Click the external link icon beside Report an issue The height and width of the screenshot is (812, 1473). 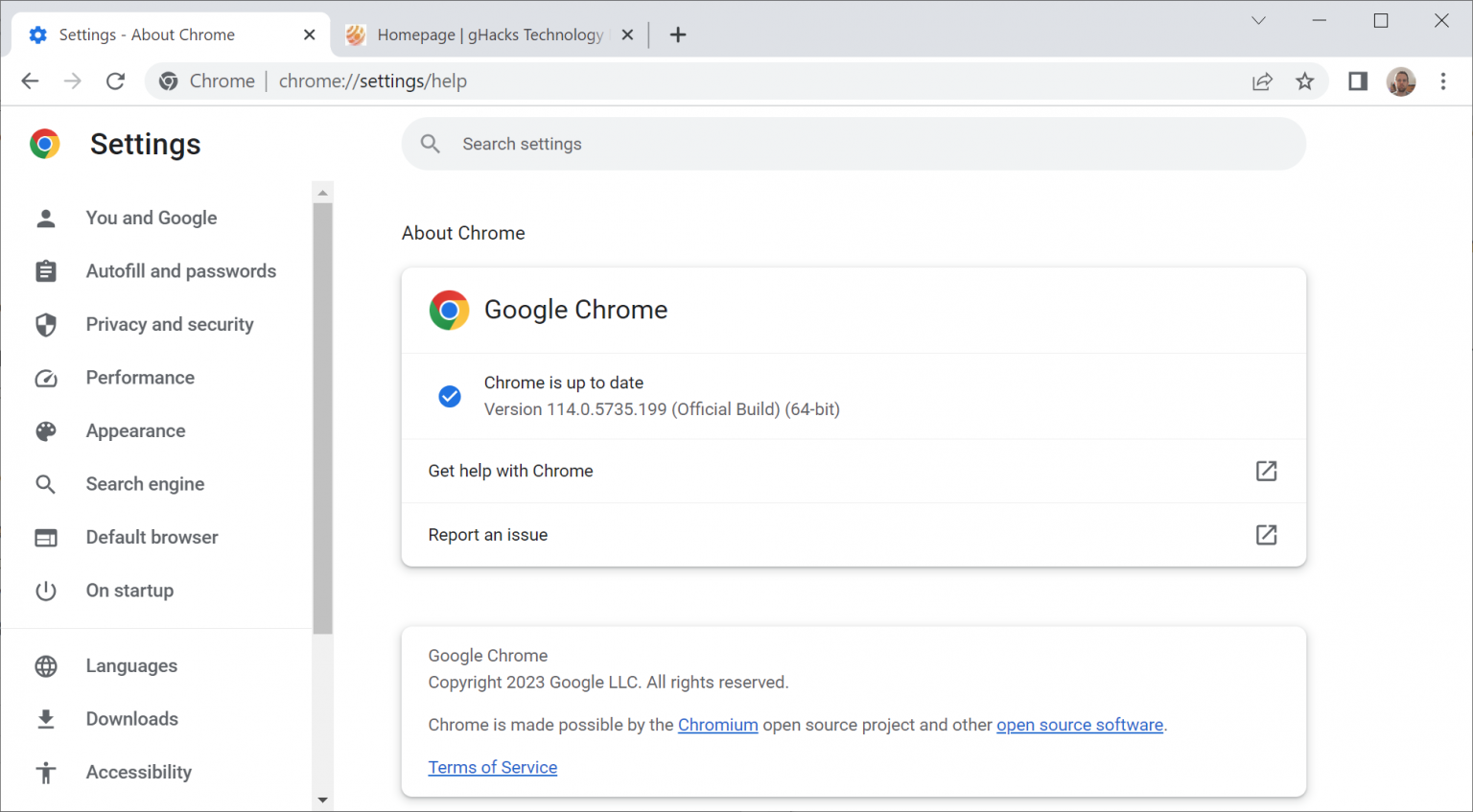coord(1266,535)
